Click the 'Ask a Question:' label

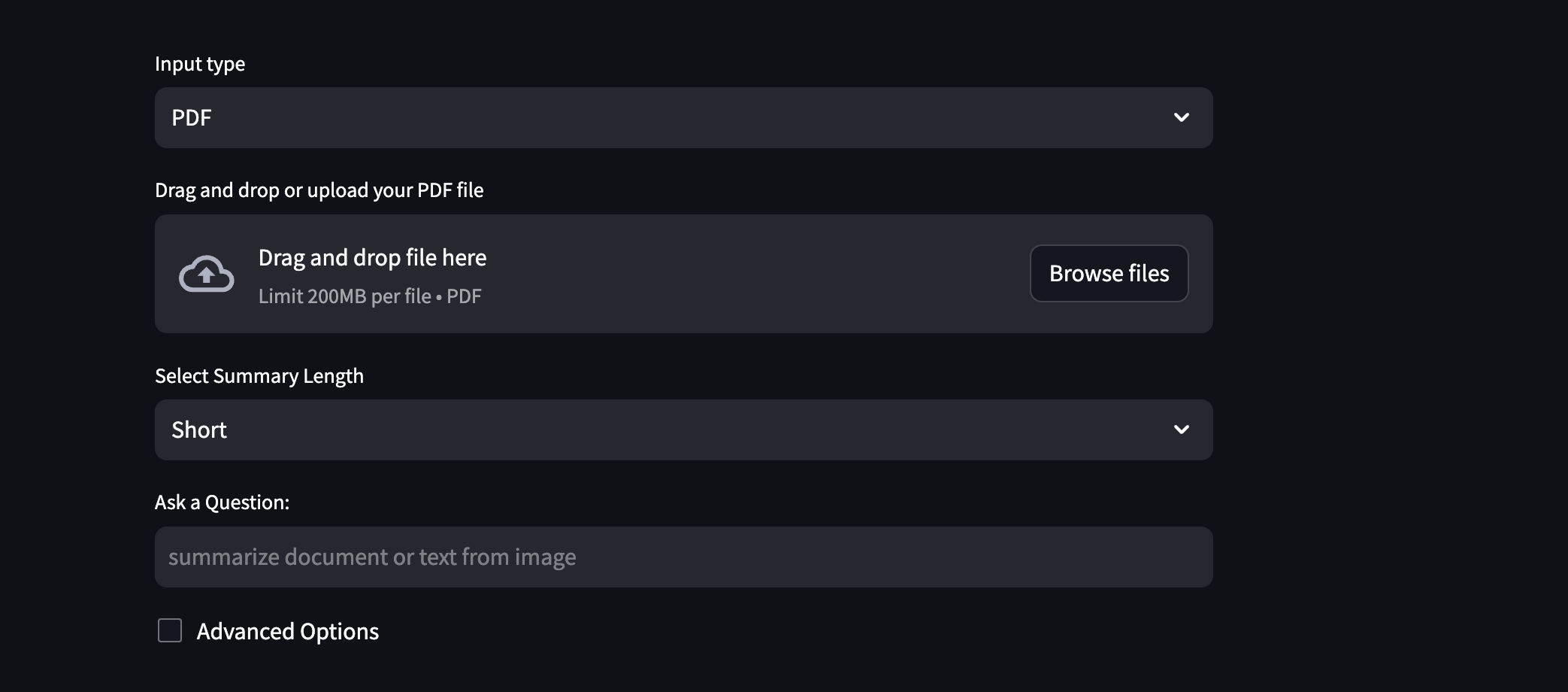point(222,502)
